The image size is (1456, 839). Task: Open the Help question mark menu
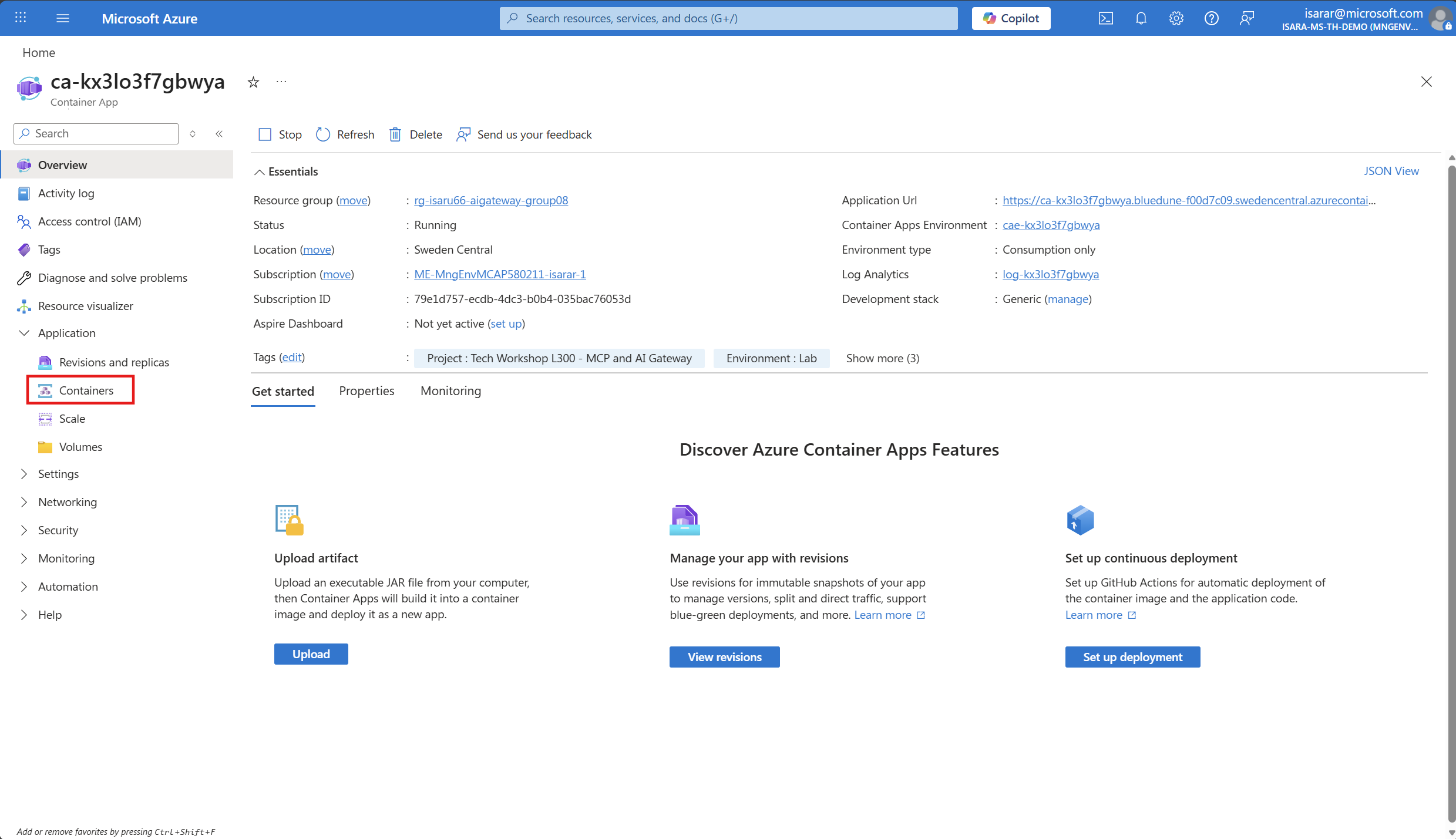[1211, 18]
